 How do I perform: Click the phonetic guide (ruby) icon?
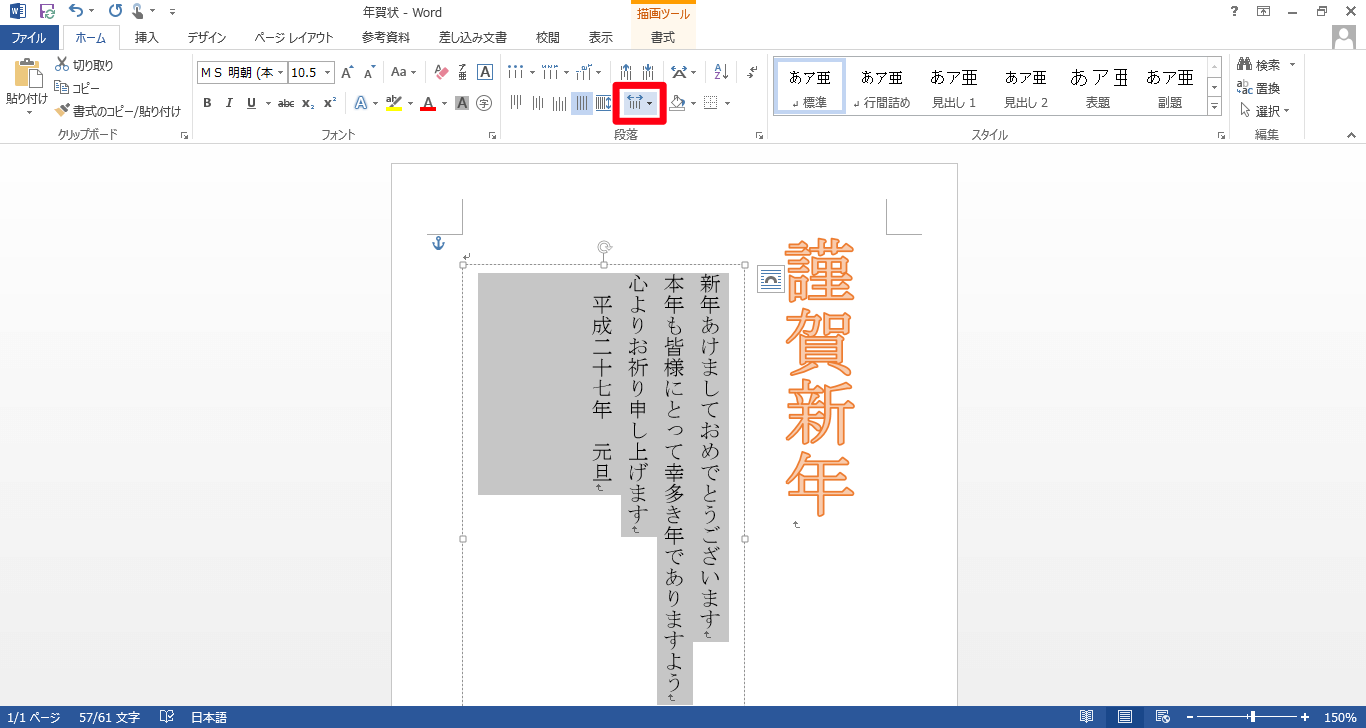point(463,72)
